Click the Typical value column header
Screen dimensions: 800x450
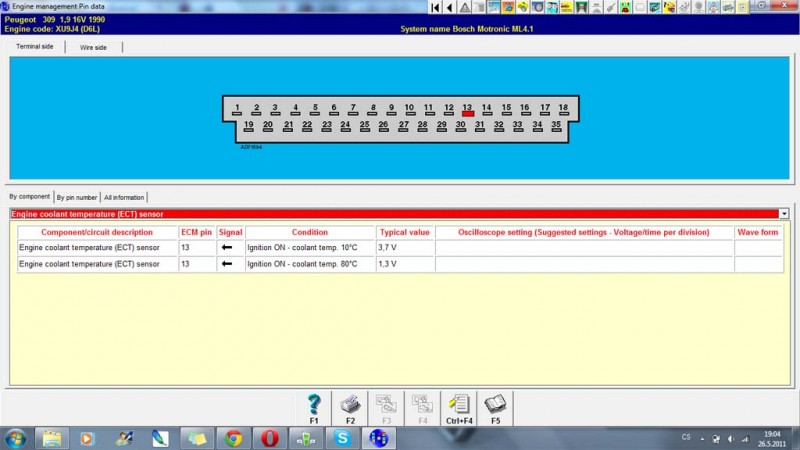click(405, 232)
